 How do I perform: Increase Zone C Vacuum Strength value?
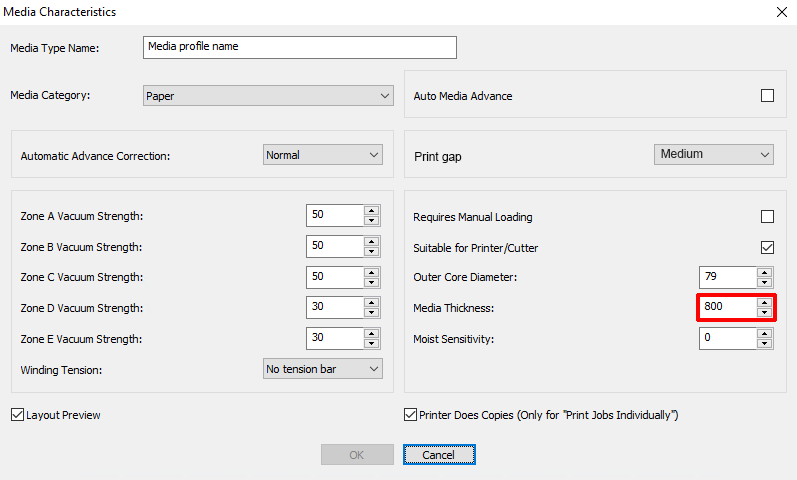click(x=372, y=273)
